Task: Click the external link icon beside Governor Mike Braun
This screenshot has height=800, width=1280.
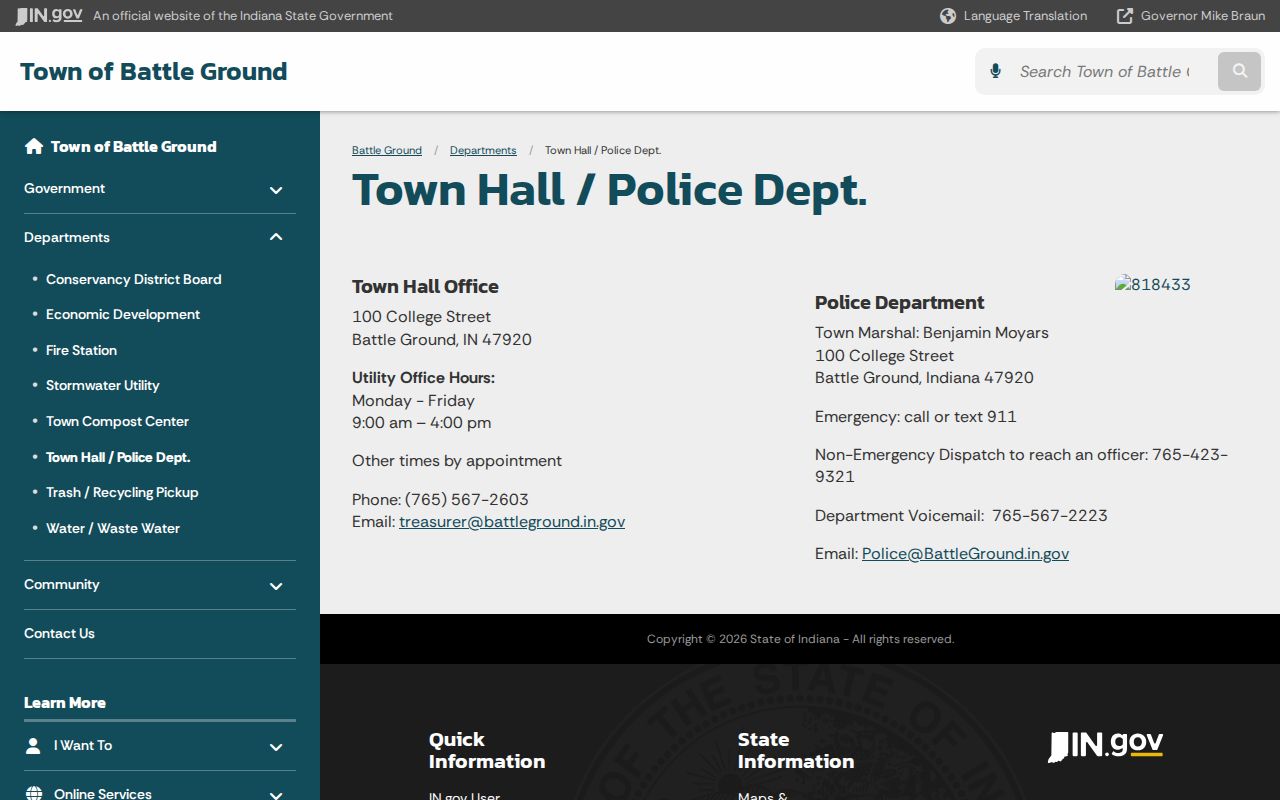Action: (x=1125, y=16)
